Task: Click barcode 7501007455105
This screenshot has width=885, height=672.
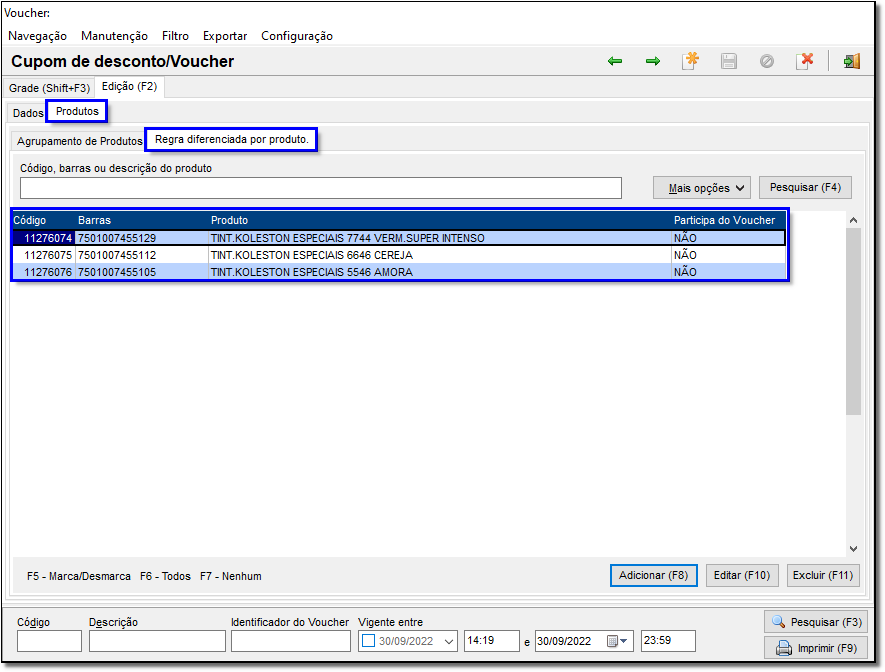Action: 117,272
